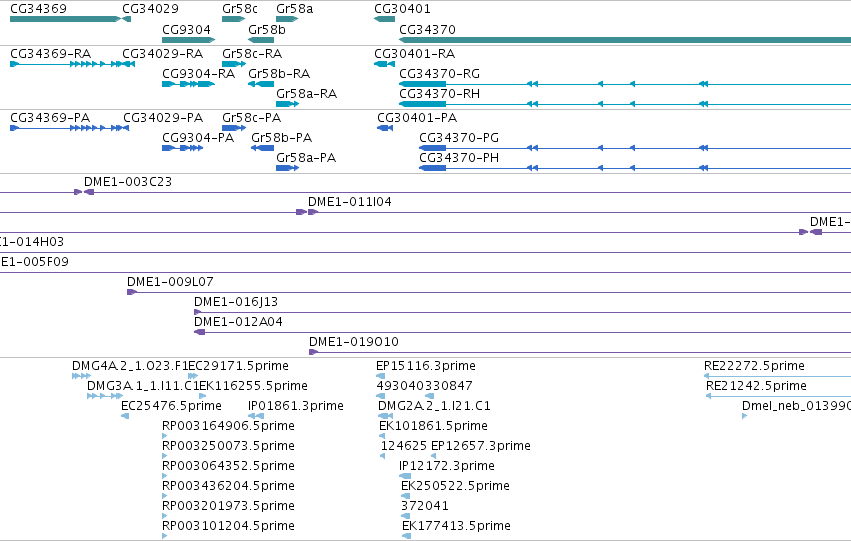Click the RP003201973.5prime EST label
The width and height of the screenshot is (851, 541).
point(228,506)
